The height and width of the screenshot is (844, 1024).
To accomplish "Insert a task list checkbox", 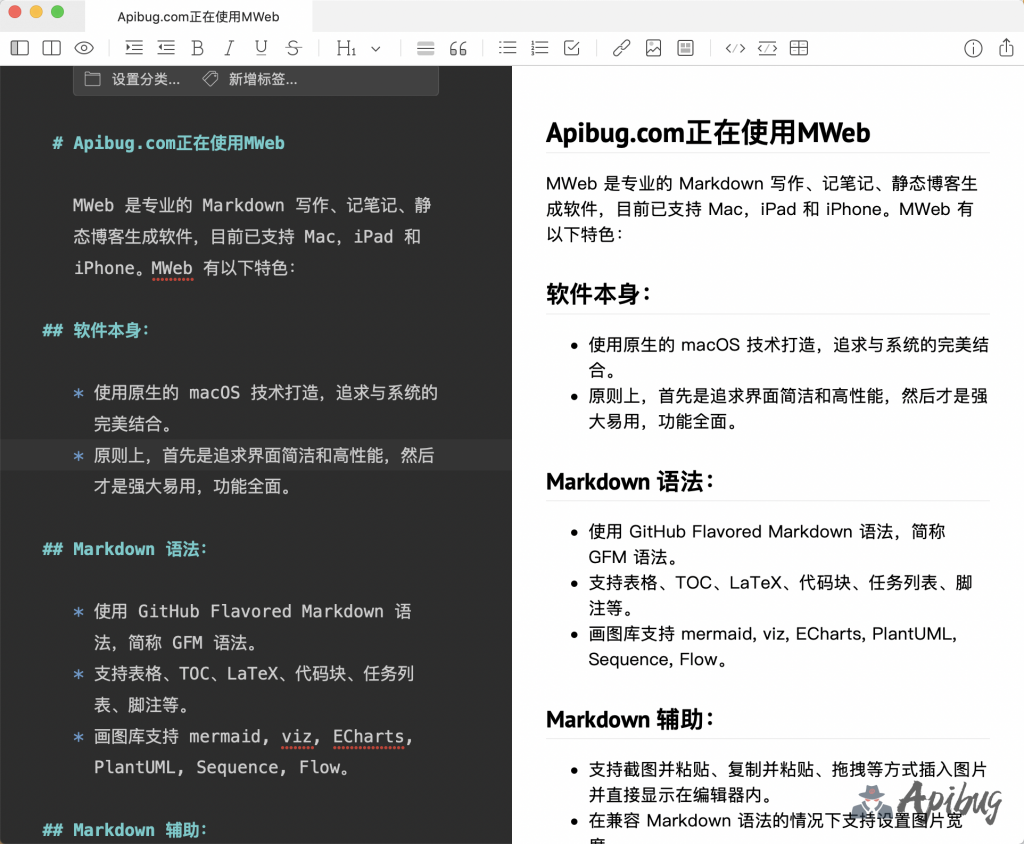I will [x=572, y=48].
